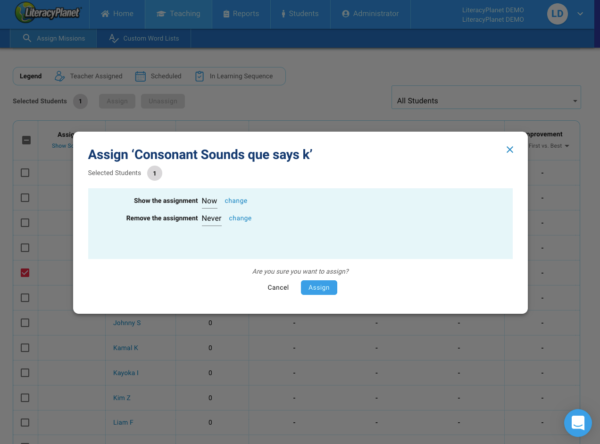This screenshot has height=444, width=600.
Task: Click the In Learning Sequence legend icon
Action: point(200,76)
